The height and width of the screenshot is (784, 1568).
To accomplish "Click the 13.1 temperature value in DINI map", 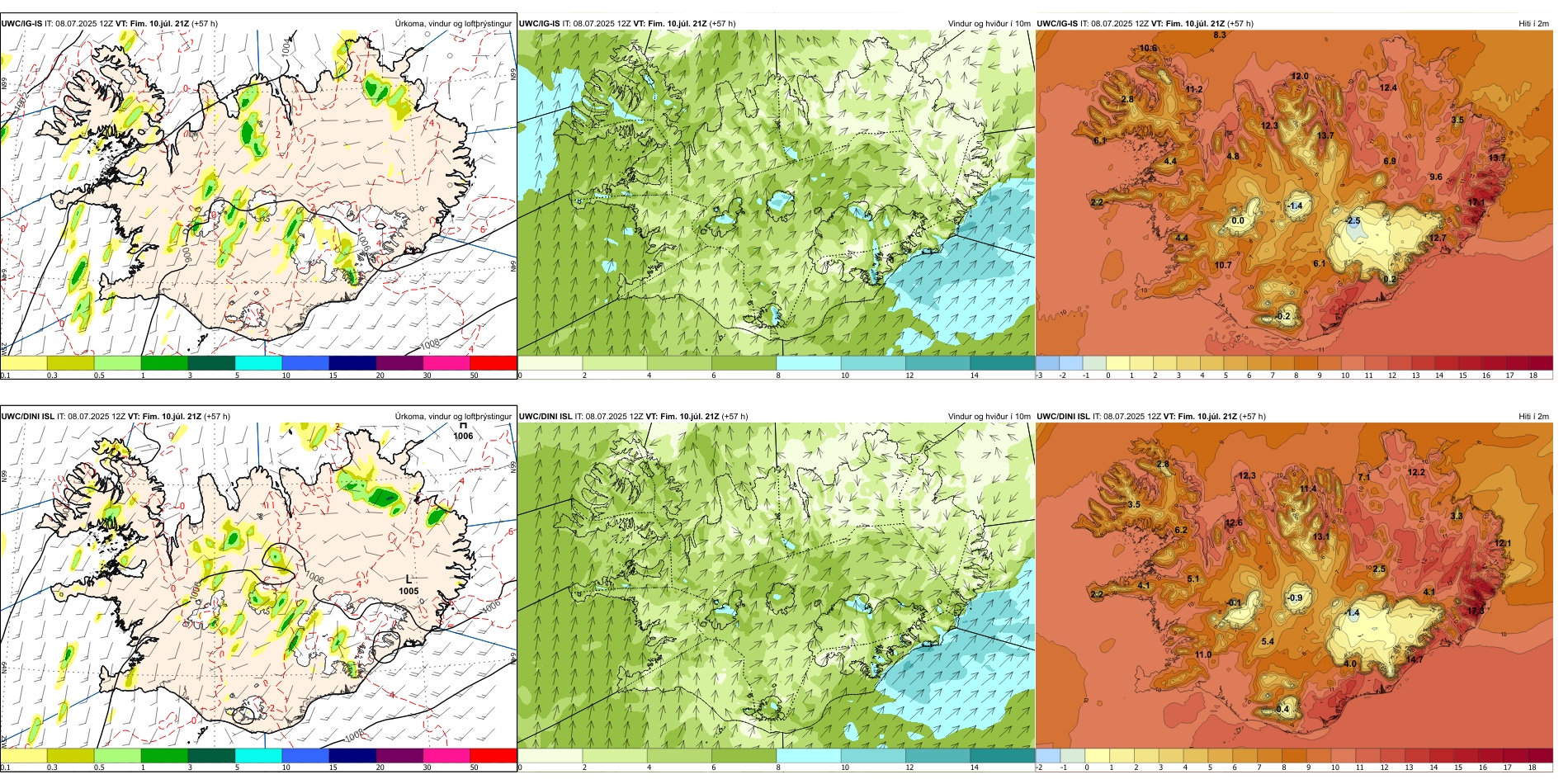I will coord(1321,536).
